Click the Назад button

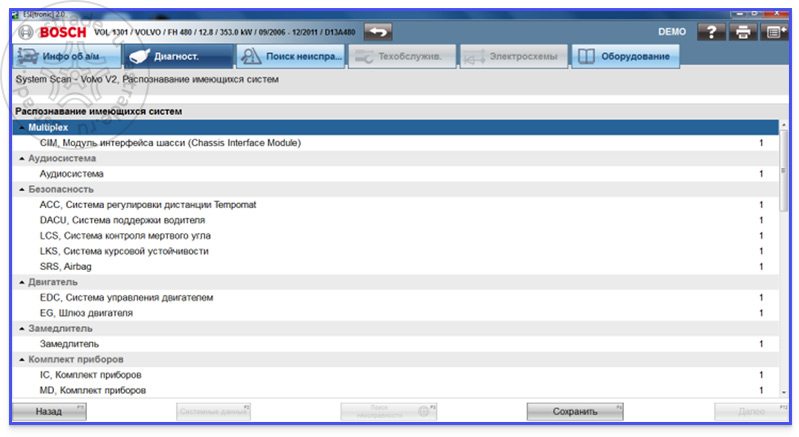tap(49, 412)
